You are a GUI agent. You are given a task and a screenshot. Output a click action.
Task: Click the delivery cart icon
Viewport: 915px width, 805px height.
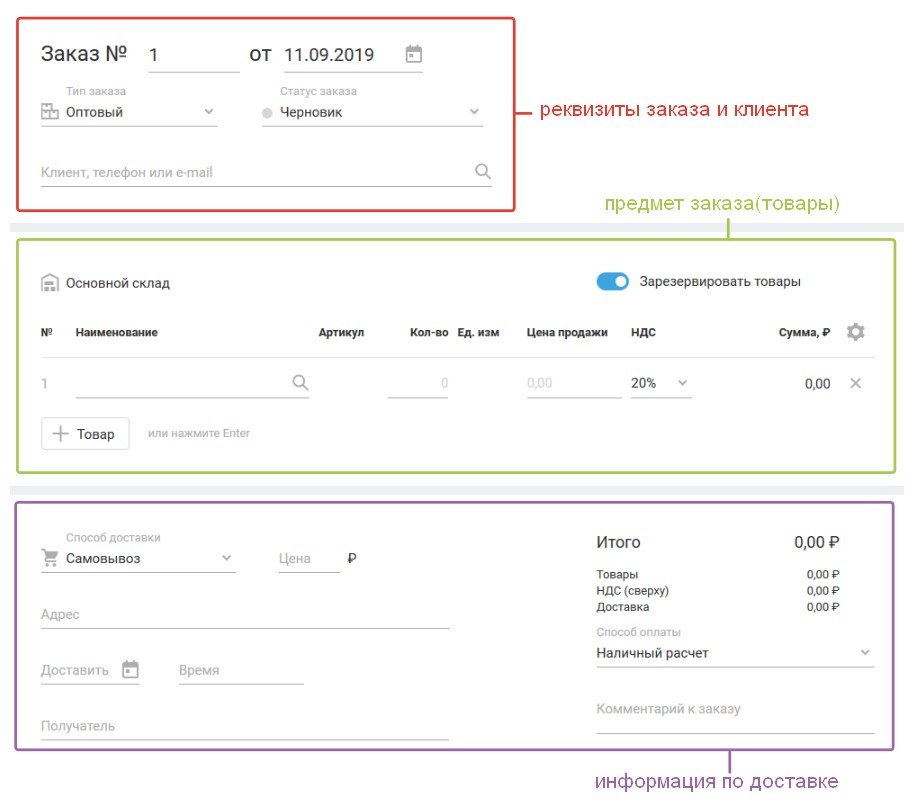coord(50,558)
